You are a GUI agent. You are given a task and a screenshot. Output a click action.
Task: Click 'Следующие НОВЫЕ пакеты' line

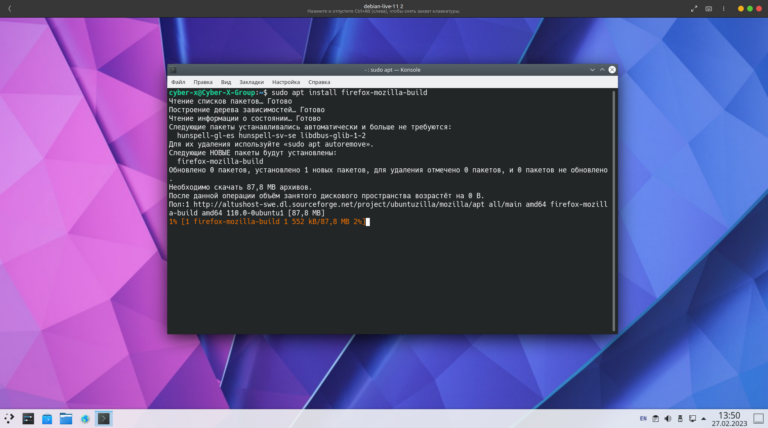click(253, 153)
